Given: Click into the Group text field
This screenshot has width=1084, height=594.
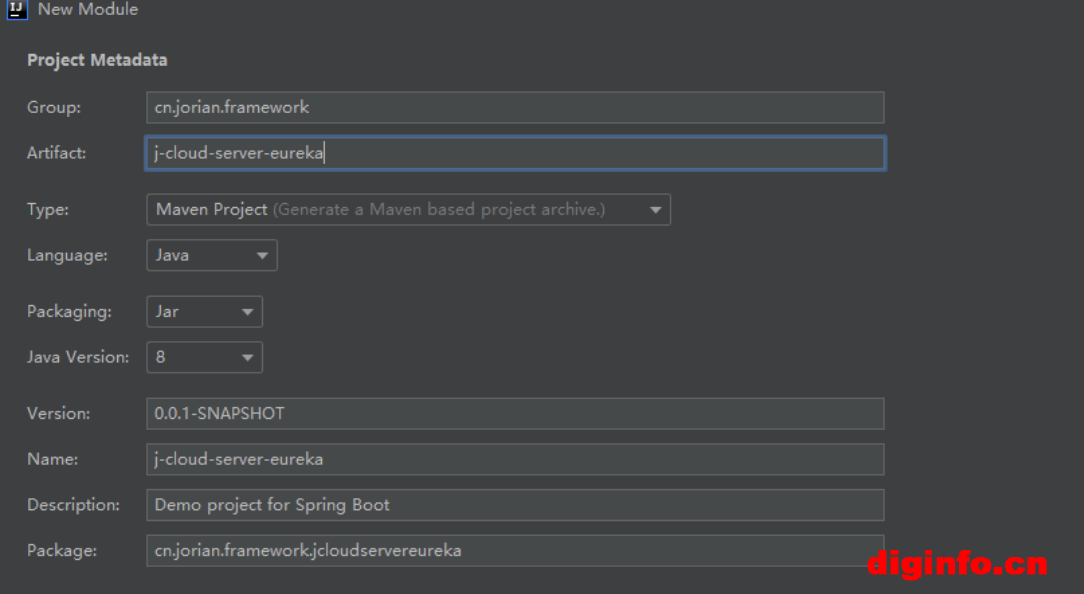Looking at the screenshot, I should (514, 107).
